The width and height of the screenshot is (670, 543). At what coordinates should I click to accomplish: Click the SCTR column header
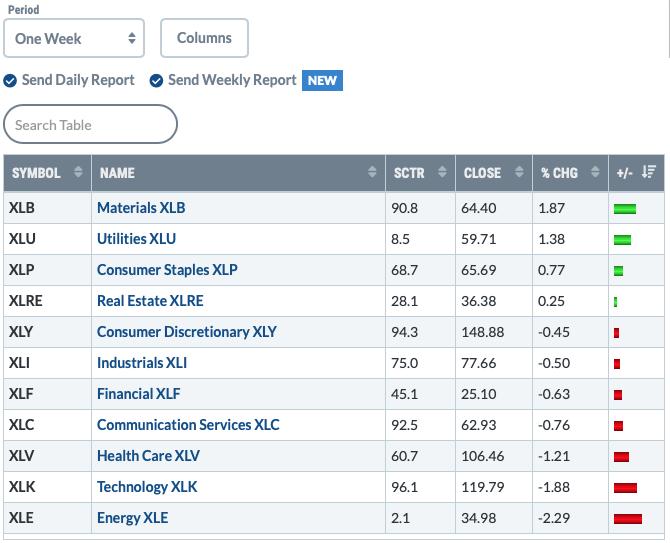409,173
